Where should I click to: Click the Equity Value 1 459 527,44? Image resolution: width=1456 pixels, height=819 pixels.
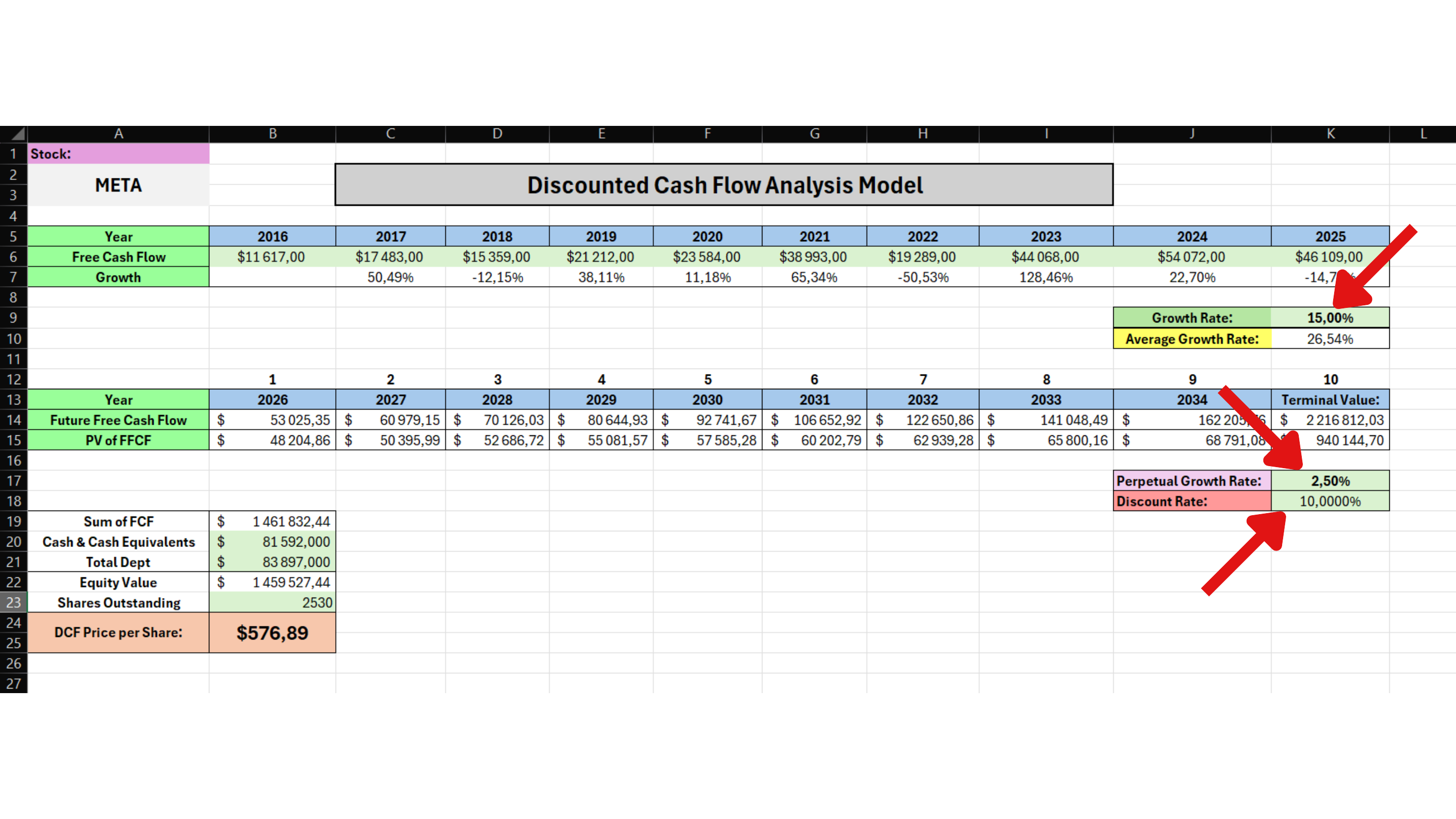point(272,582)
